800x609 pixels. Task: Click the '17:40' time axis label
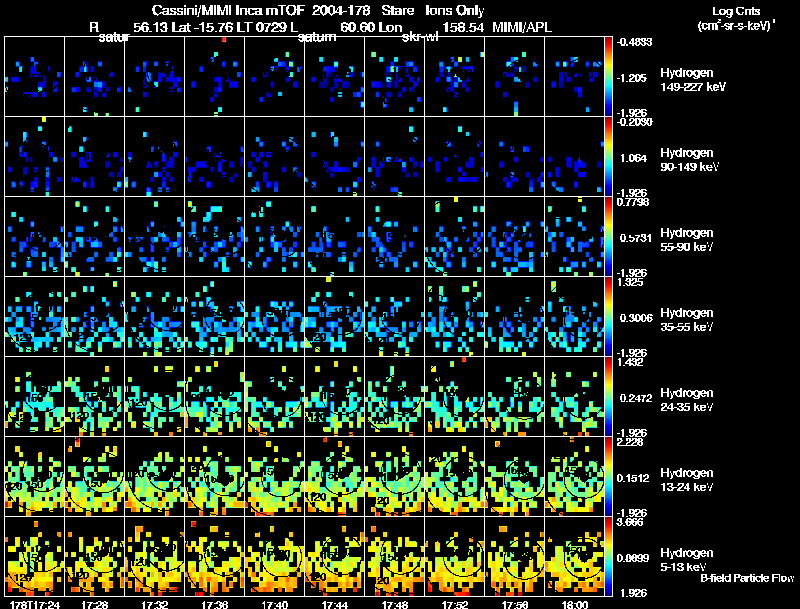[x=274, y=605]
